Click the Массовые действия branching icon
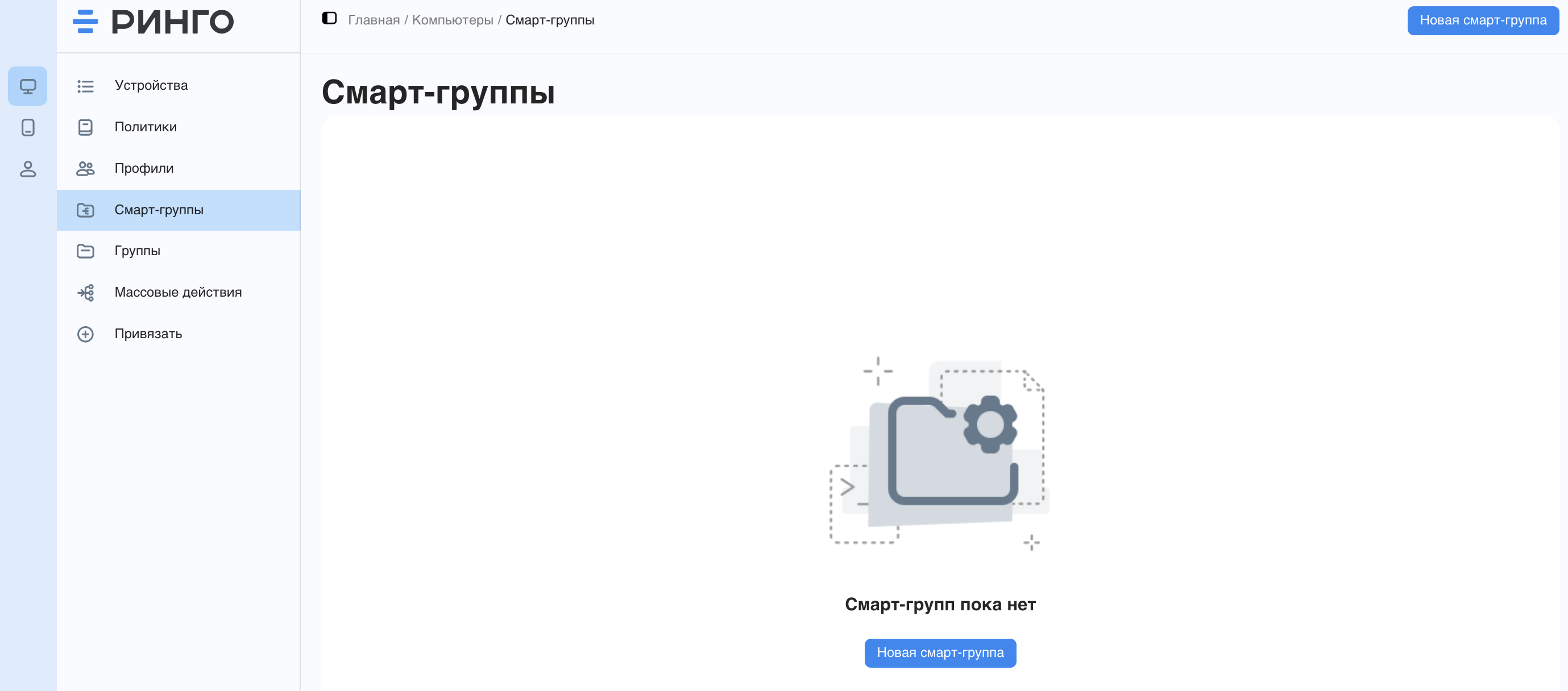This screenshot has width=1568, height=691. 85,293
